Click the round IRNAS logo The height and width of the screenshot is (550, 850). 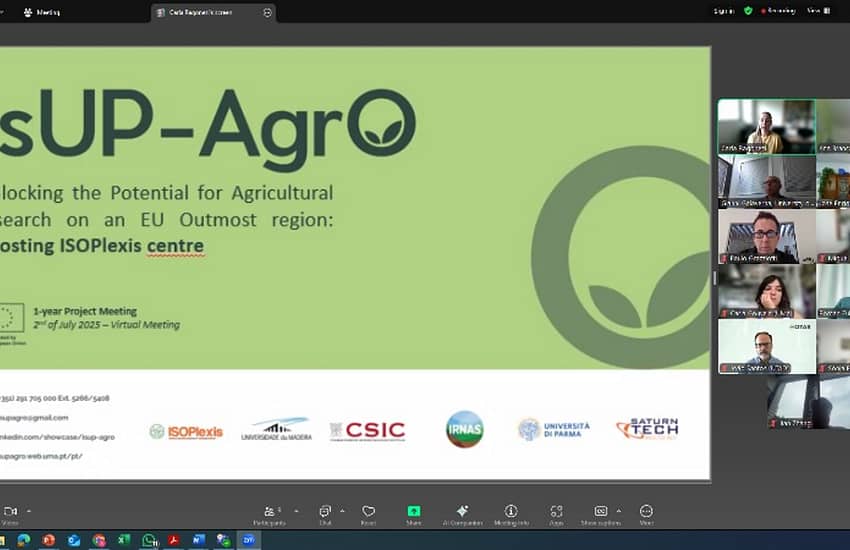point(465,429)
